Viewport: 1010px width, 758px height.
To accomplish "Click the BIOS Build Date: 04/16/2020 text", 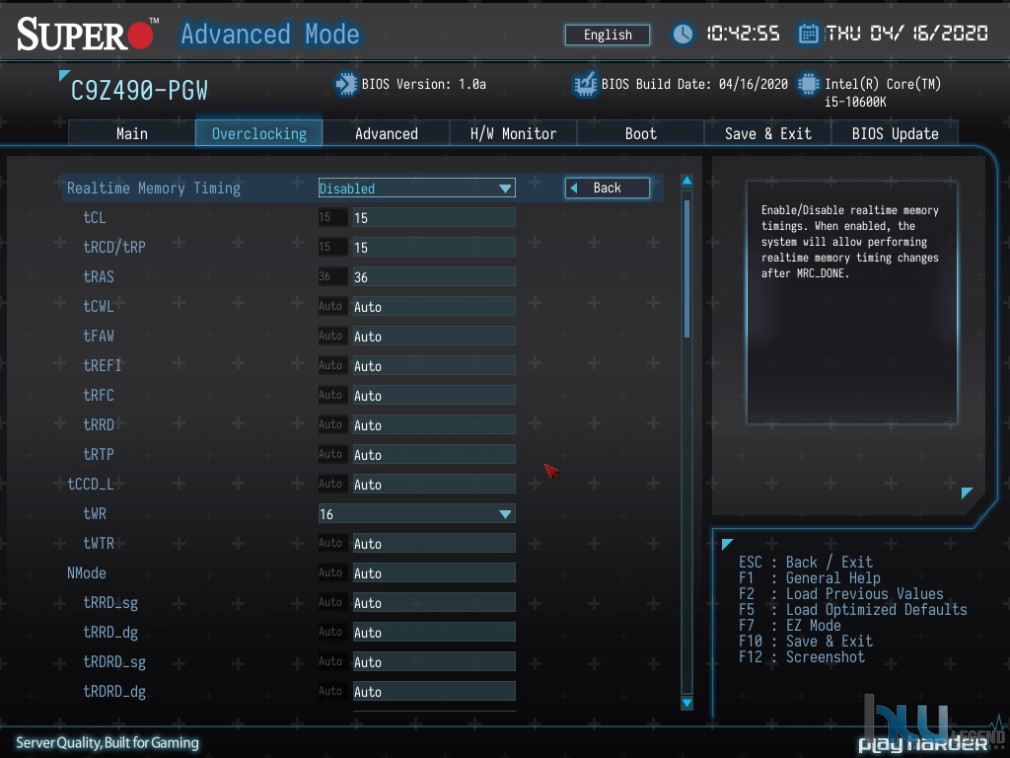I will (x=694, y=84).
